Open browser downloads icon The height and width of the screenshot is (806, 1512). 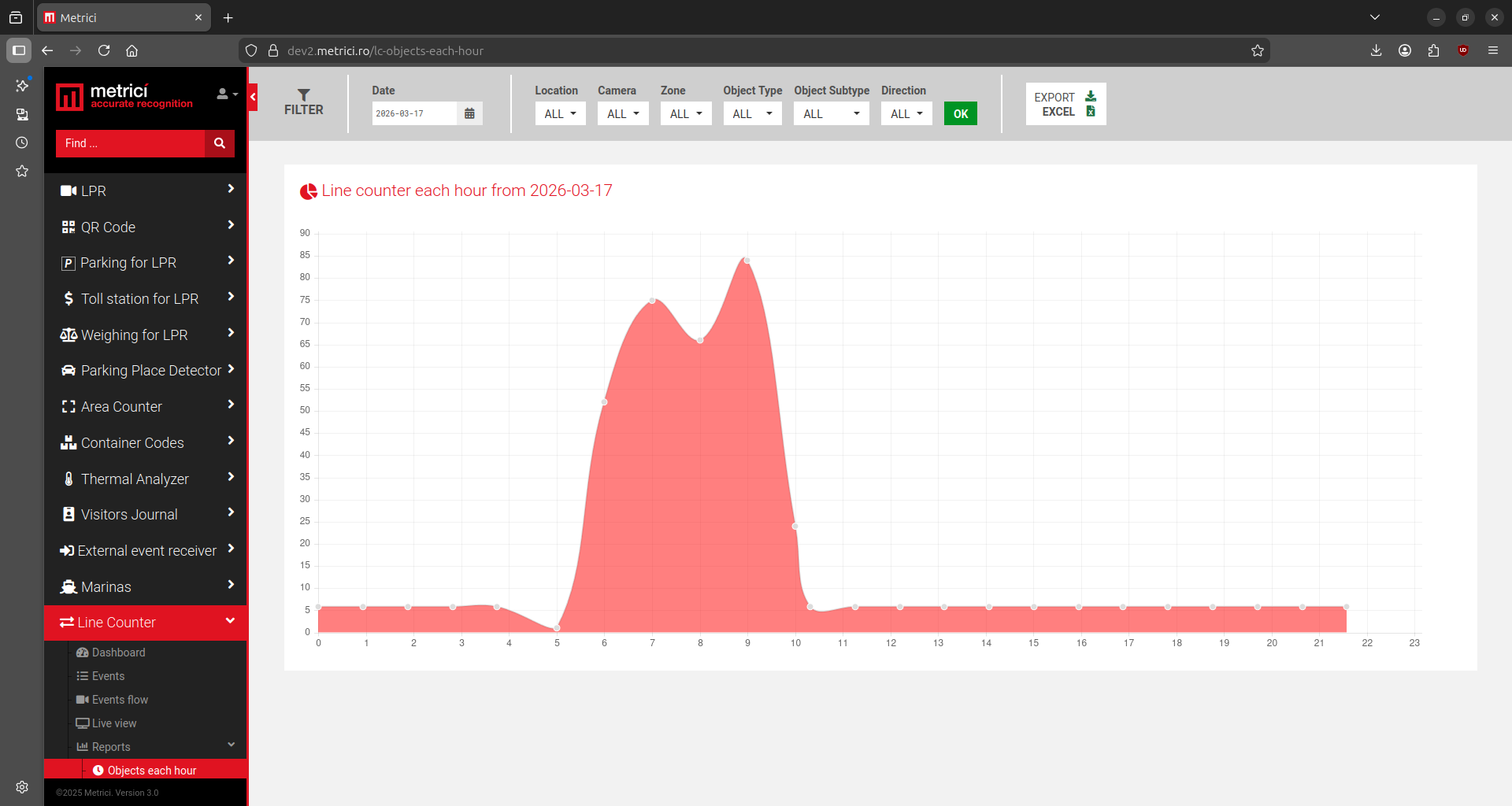pos(1376,50)
